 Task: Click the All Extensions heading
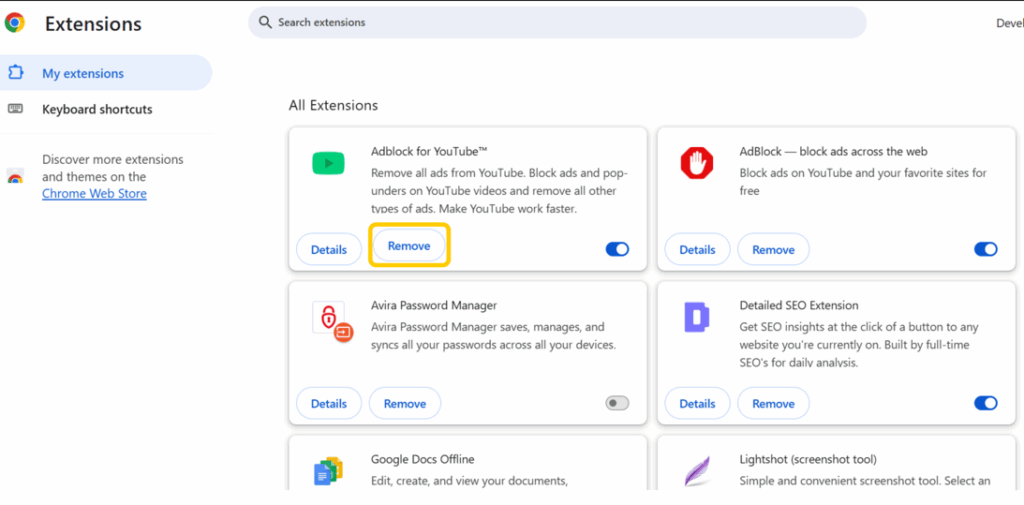pyautogui.click(x=333, y=105)
